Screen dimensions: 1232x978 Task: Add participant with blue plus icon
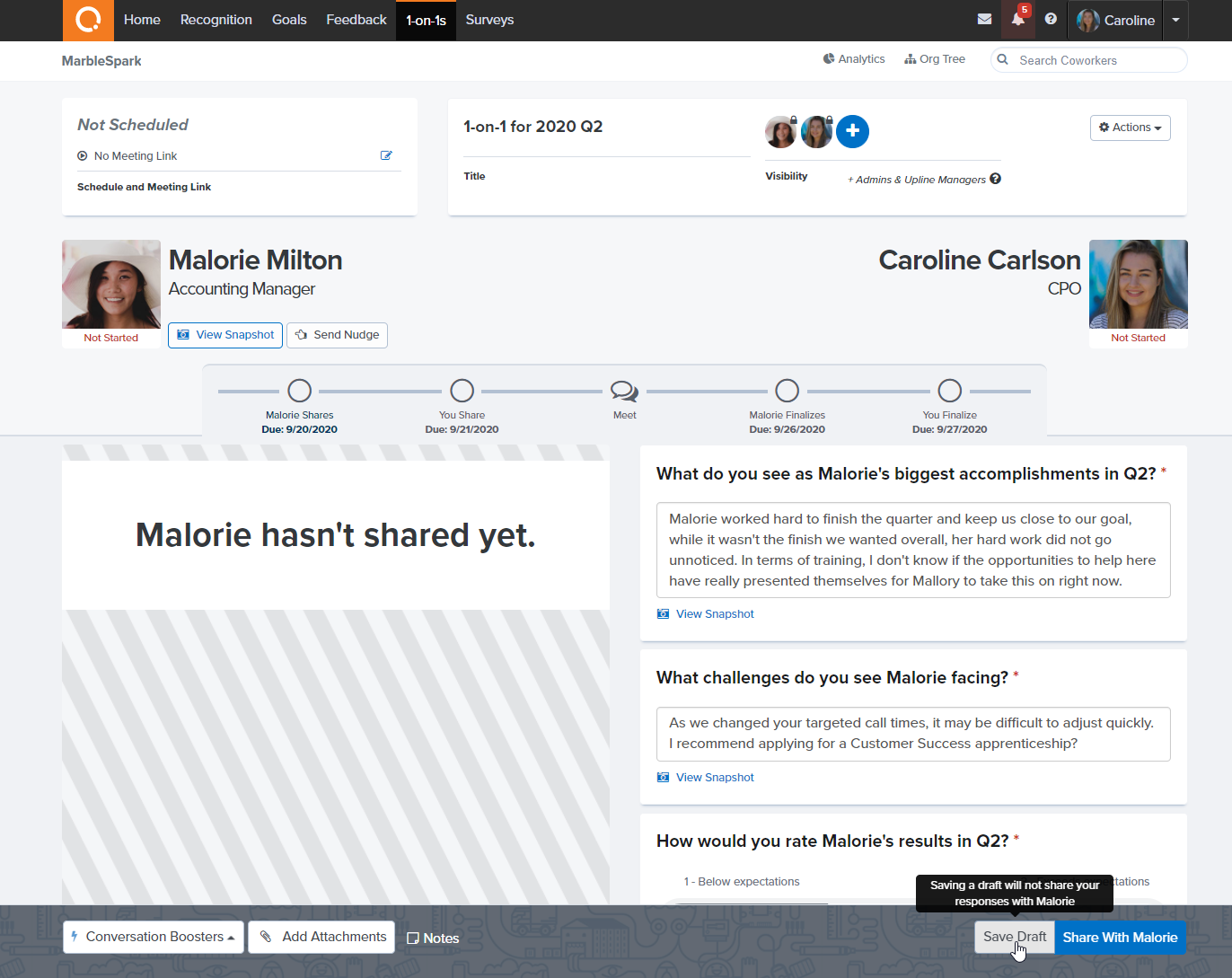[x=852, y=131]
